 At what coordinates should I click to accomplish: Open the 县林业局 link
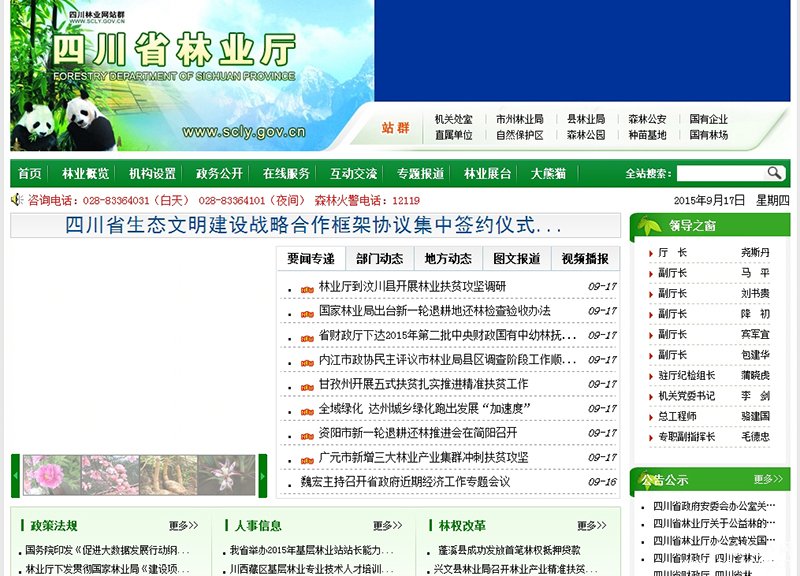point(586,119)
